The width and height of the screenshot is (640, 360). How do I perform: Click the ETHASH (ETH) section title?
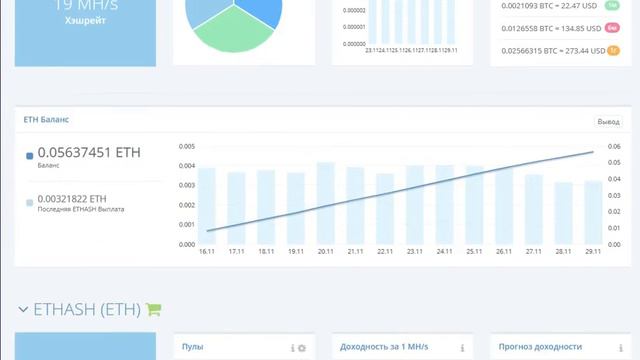click(x=87, y=309)
